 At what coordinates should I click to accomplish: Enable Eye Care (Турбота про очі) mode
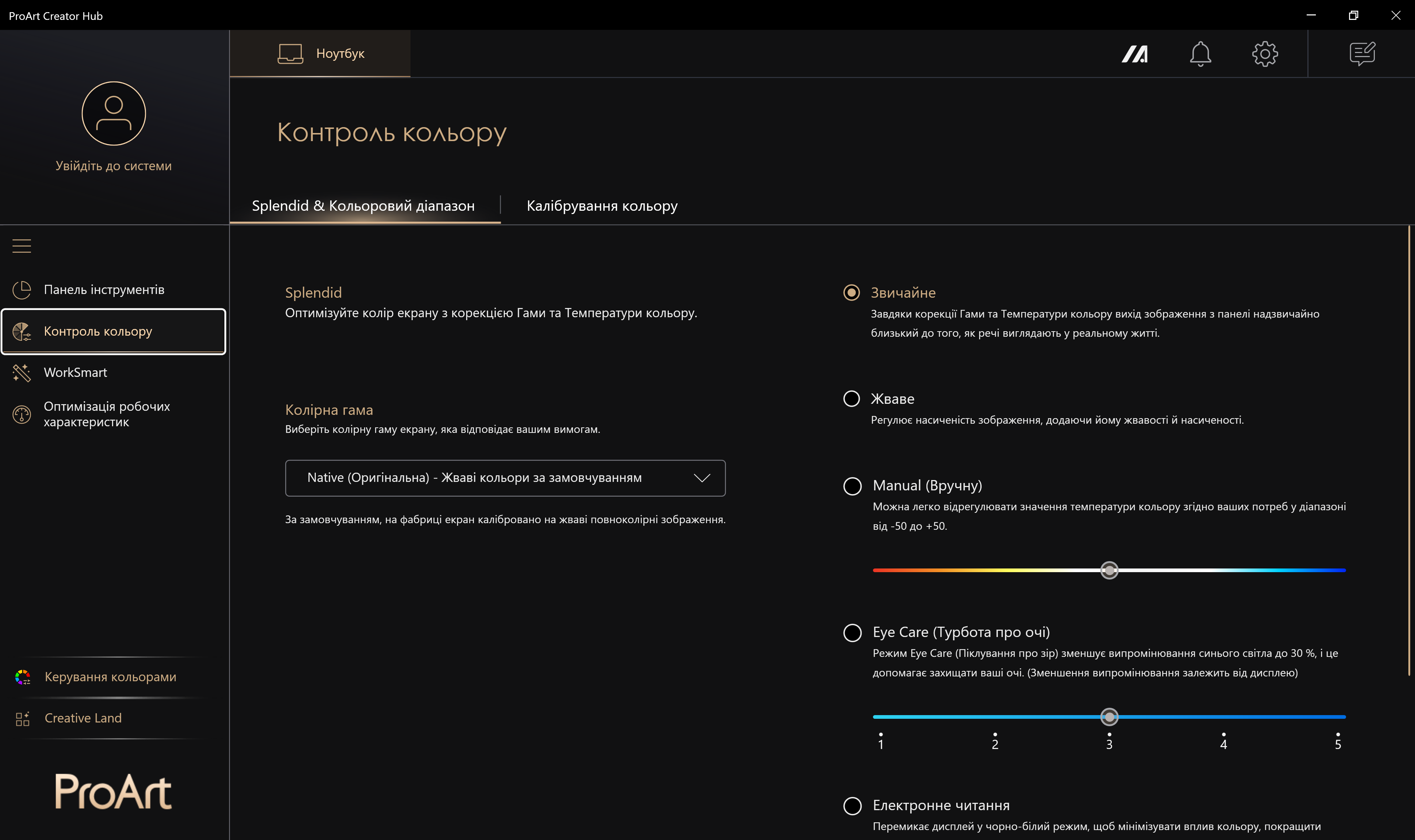852,632
